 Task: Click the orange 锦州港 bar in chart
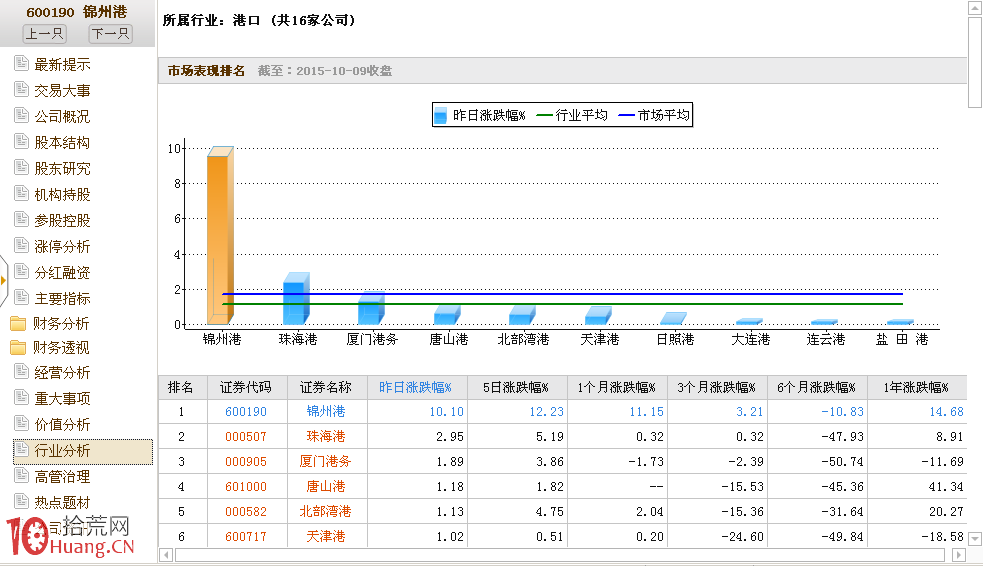[220, 236]
